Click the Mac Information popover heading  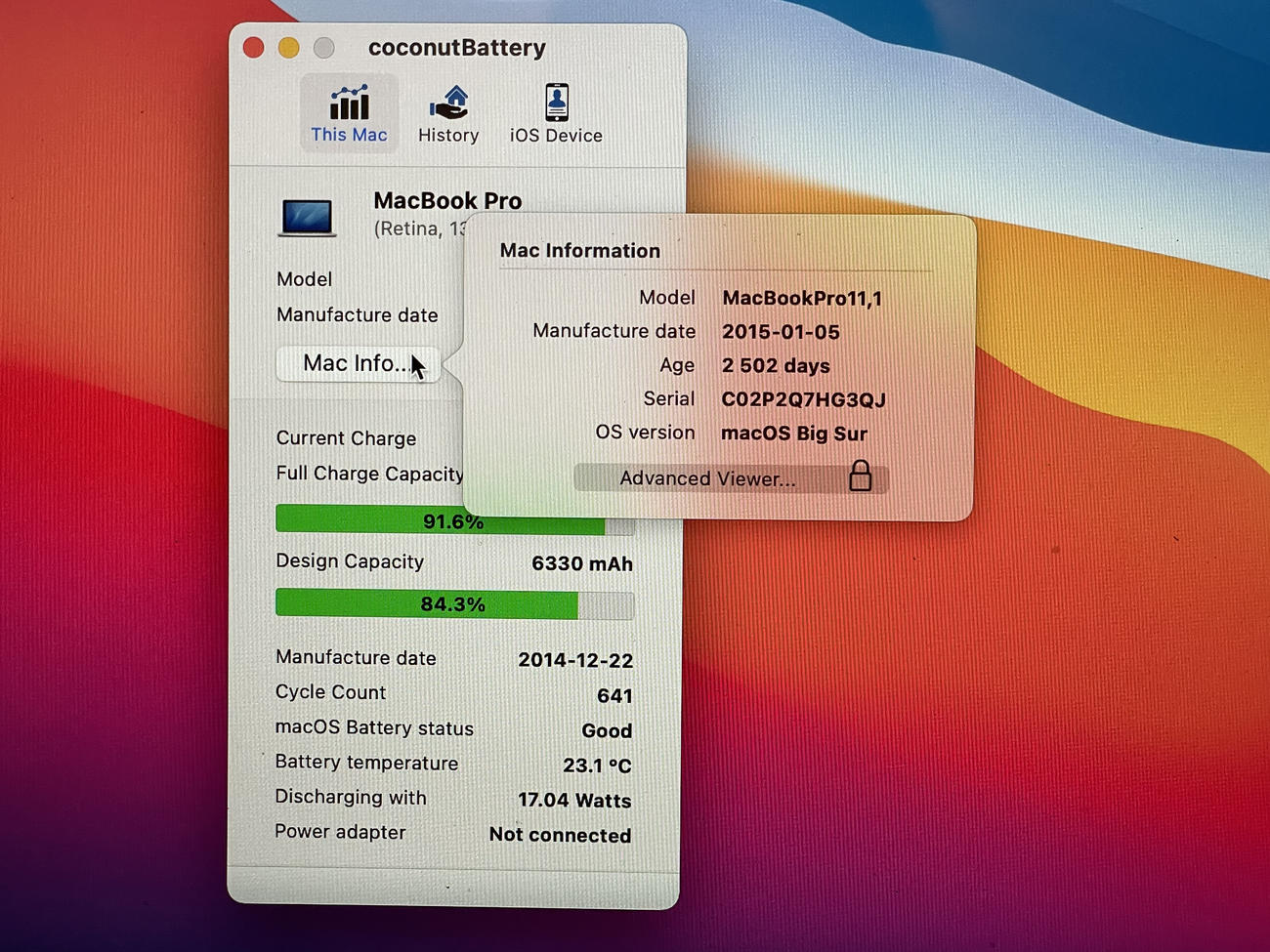click(x=579, y=251)
